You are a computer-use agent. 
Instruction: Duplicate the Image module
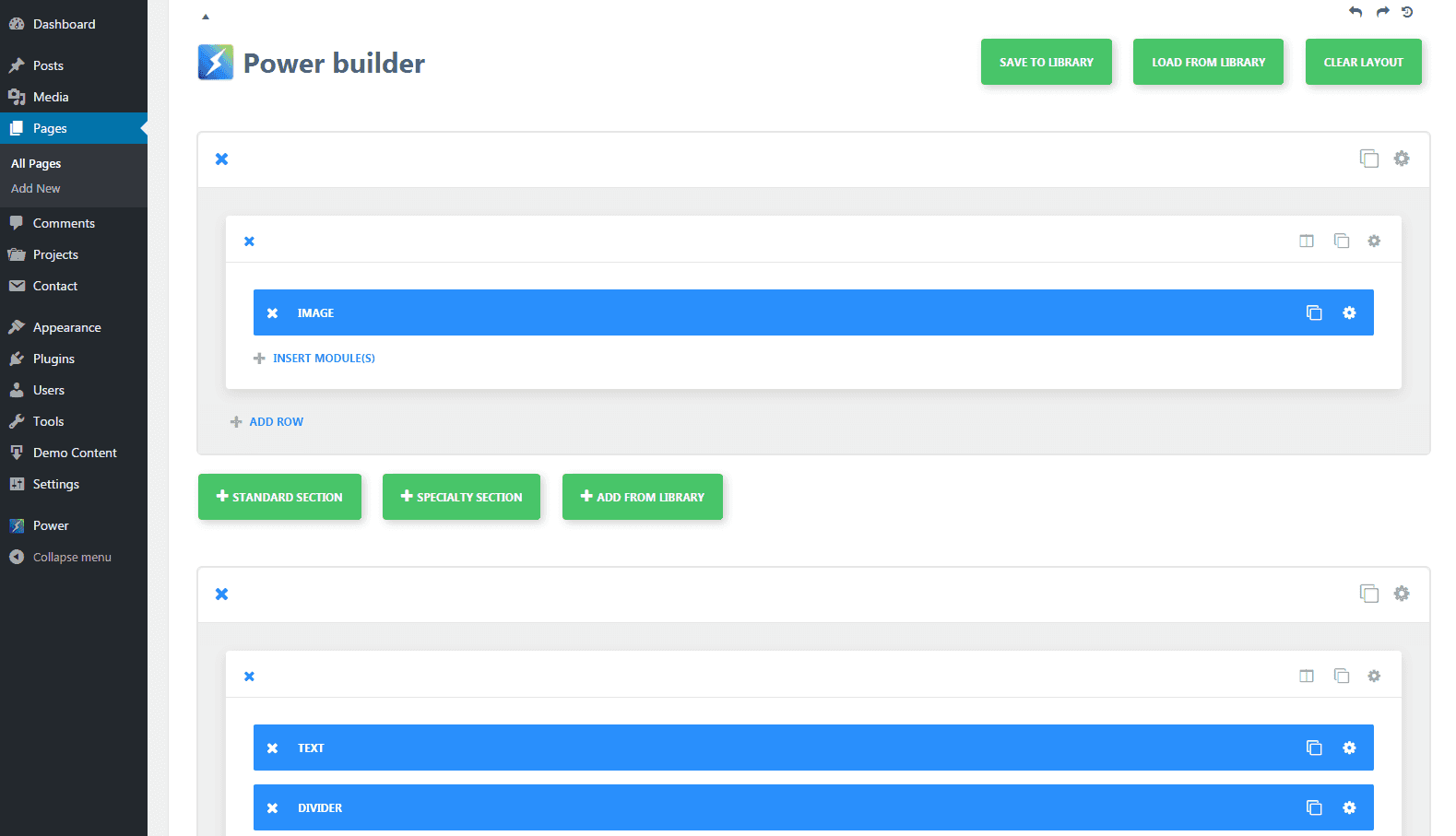(1314, 313)
